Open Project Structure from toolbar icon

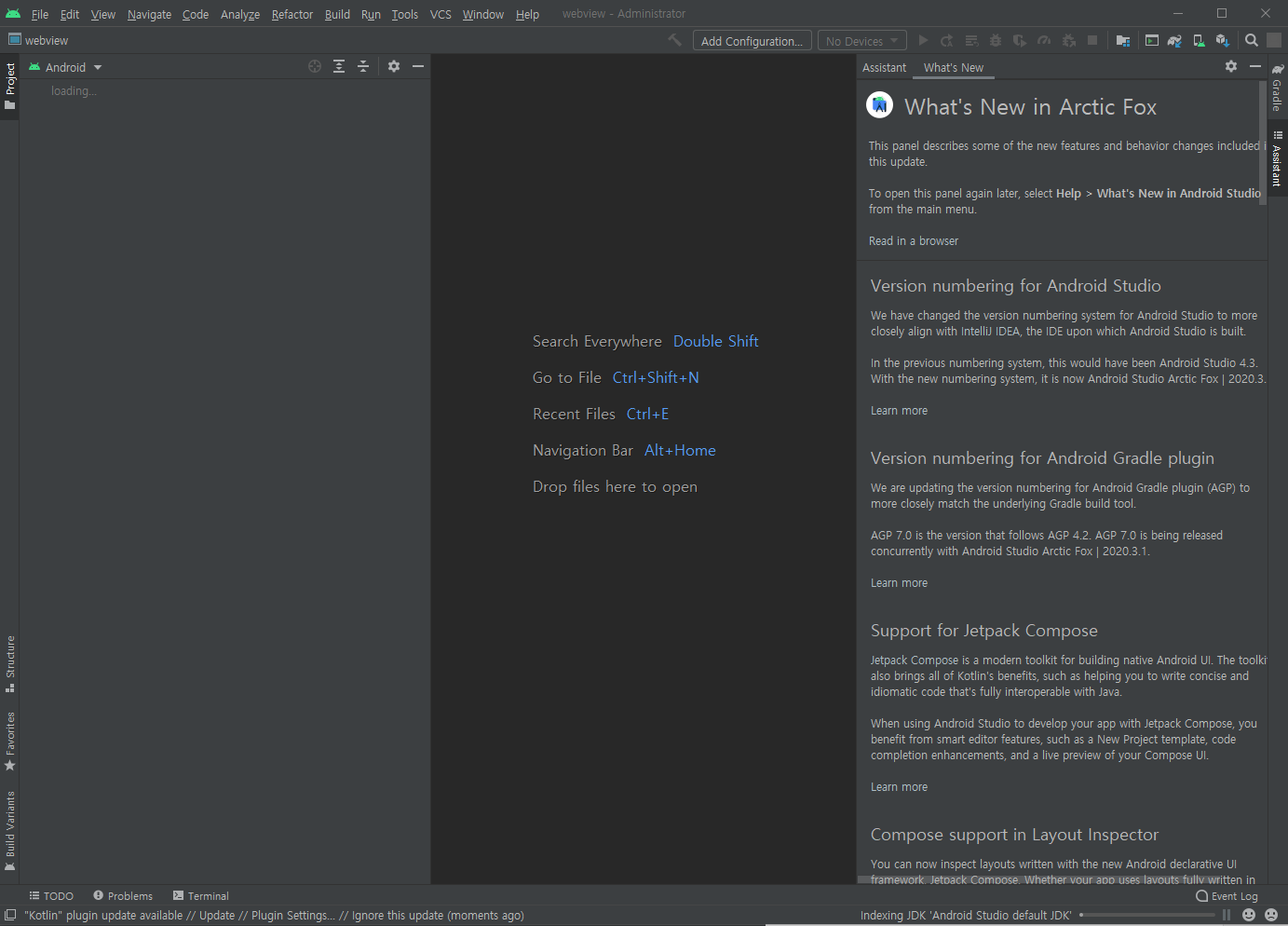1123,40
